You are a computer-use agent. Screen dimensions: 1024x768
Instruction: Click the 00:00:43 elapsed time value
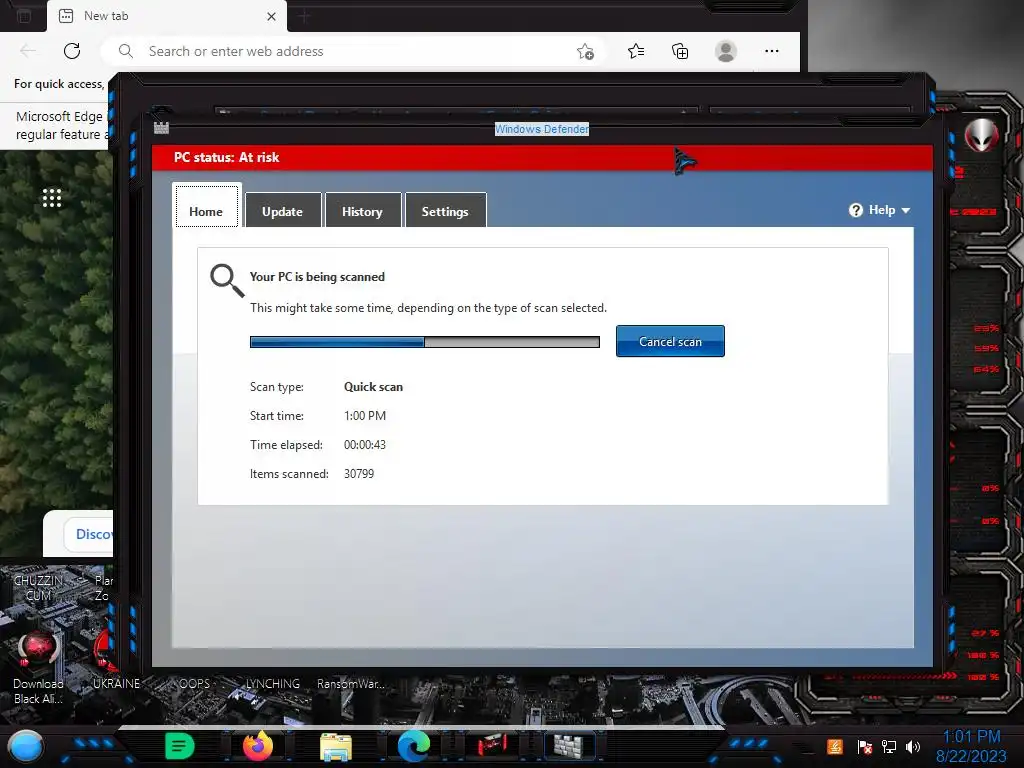click(x=365, y=445)
